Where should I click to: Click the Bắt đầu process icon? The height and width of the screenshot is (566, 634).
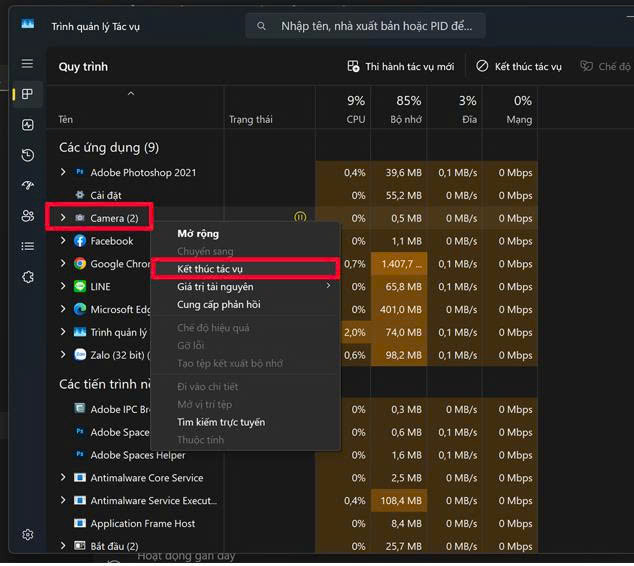tap(80, 546)
